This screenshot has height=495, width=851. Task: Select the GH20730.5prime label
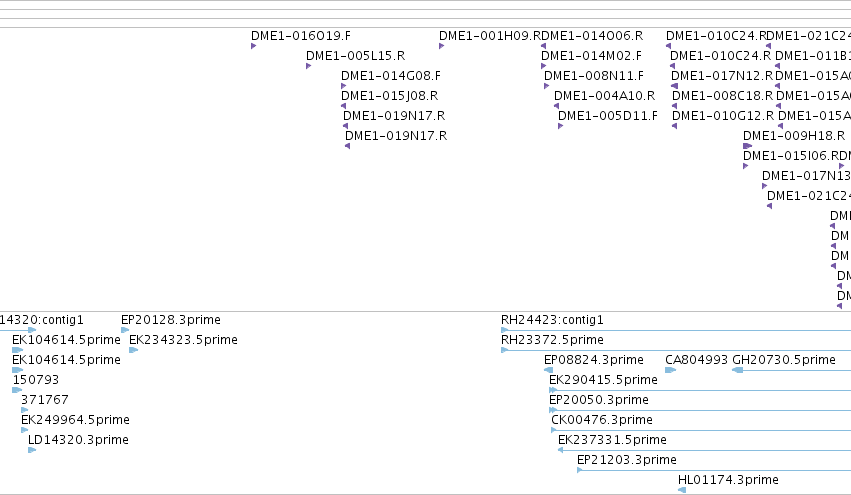pyautogui.click(x=784, y=360)
